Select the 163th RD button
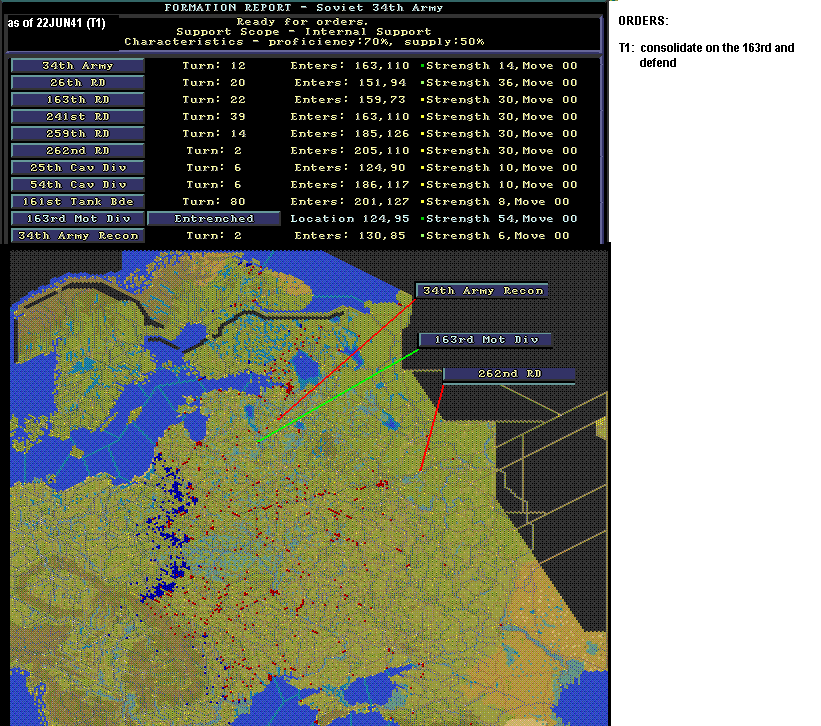The image size is (821, 726). coord(77,100)
